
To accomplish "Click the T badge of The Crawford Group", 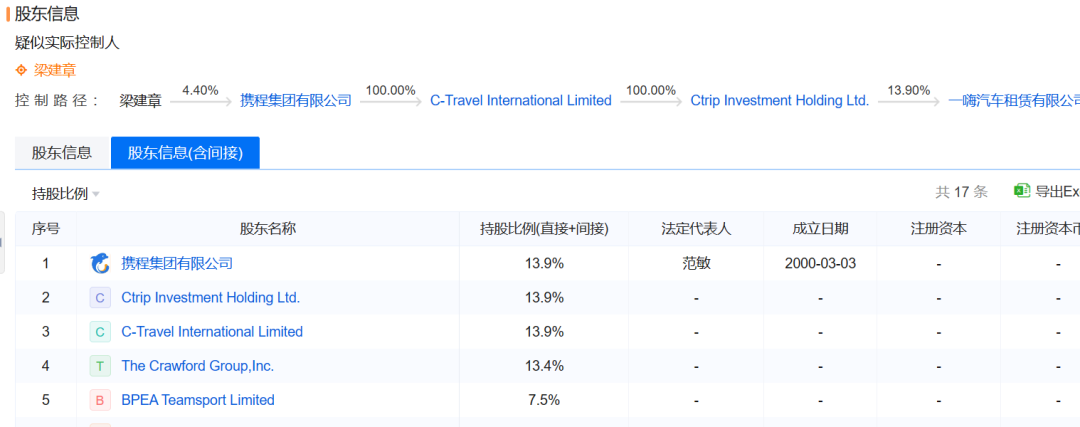I will point(100,366).
